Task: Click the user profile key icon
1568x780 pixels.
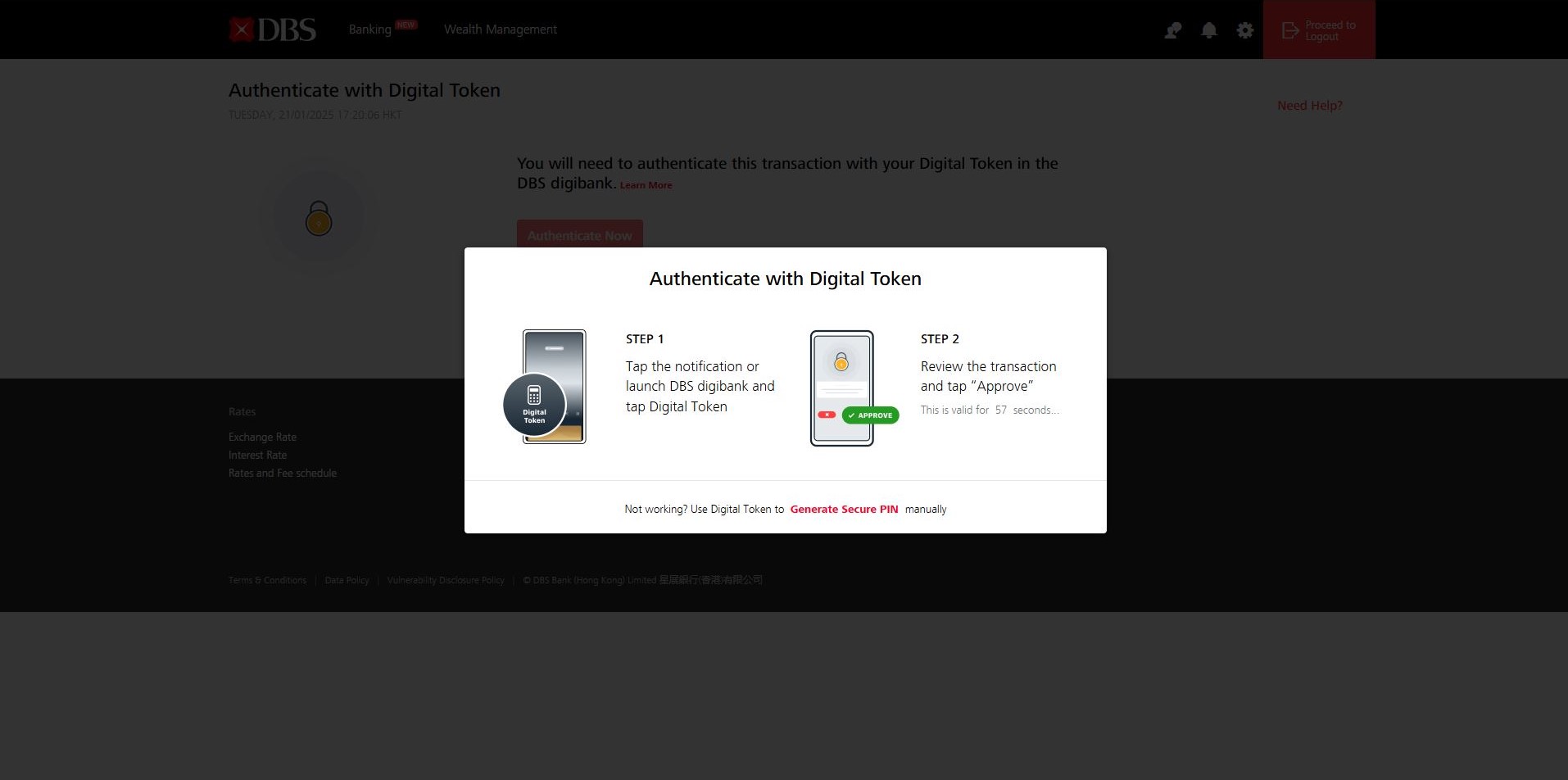Action: click(x=1172, y=30)
